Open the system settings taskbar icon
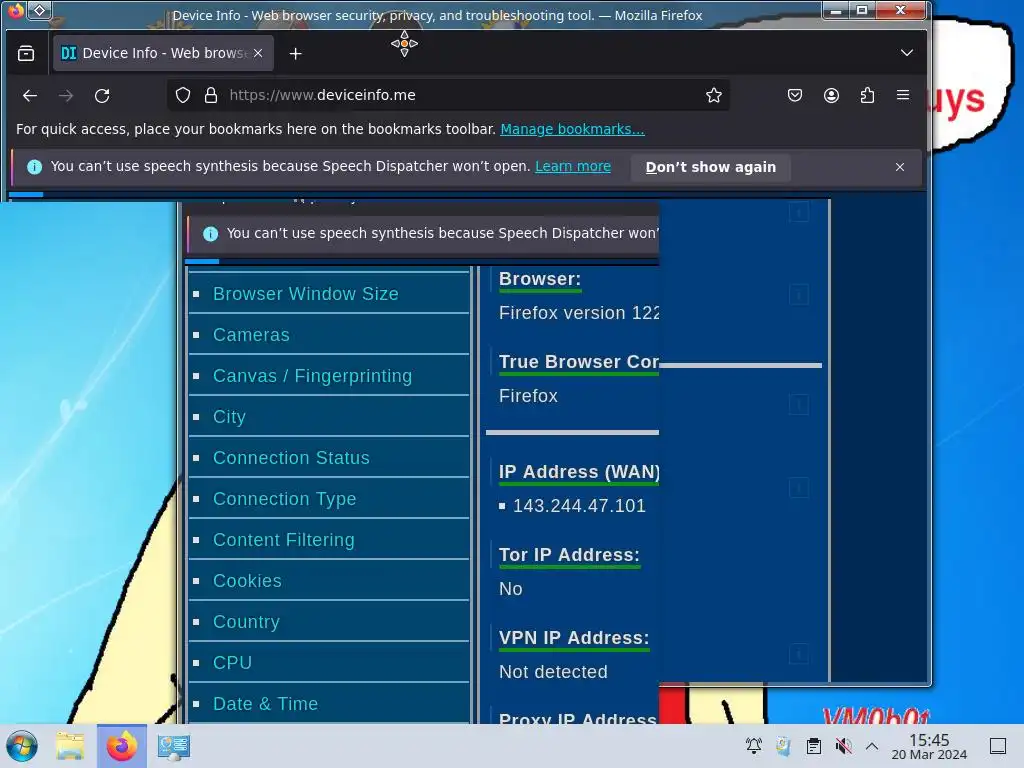This screenshot has width=1024, height=768. pyautogui.click(x=174, y=746)
